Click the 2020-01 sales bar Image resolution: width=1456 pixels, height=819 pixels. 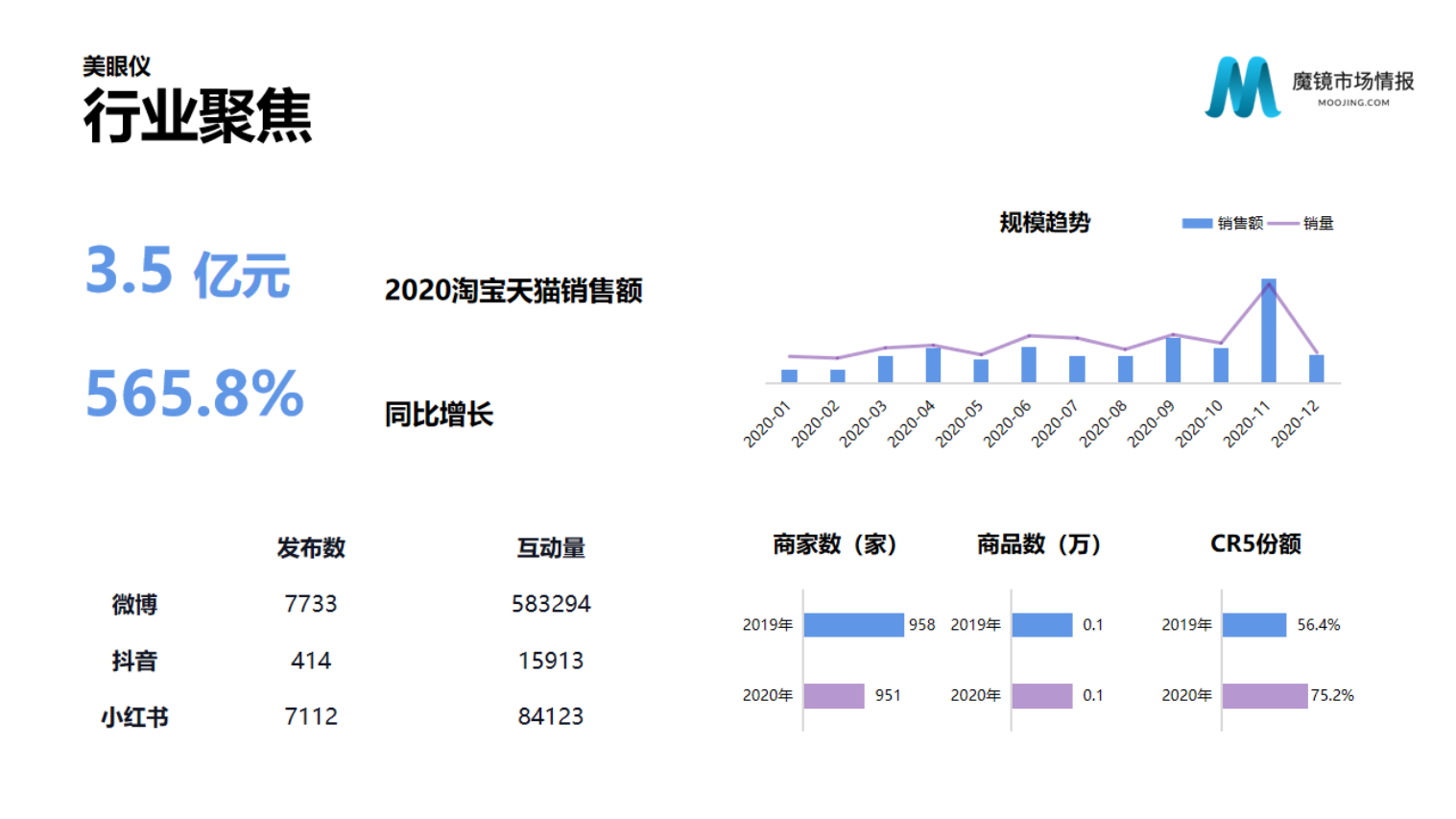pos(789,375)
